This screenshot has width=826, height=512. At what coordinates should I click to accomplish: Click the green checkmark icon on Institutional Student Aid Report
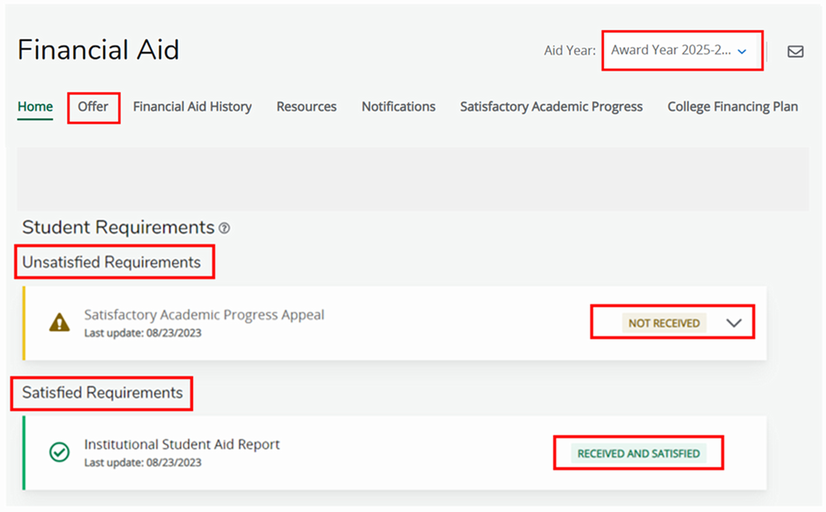[x=60, y=452]
